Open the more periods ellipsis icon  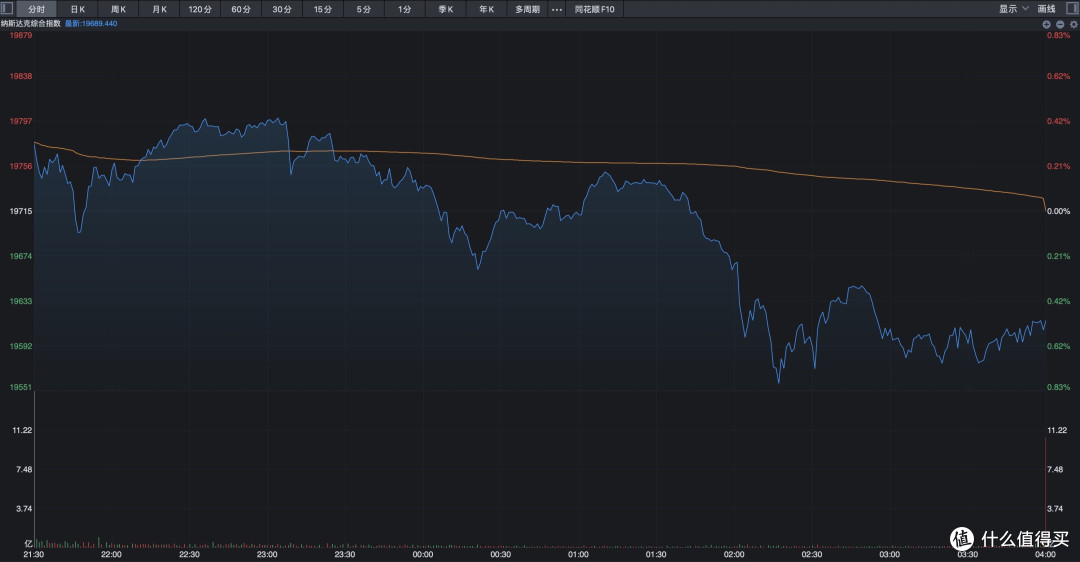(557, 9)
